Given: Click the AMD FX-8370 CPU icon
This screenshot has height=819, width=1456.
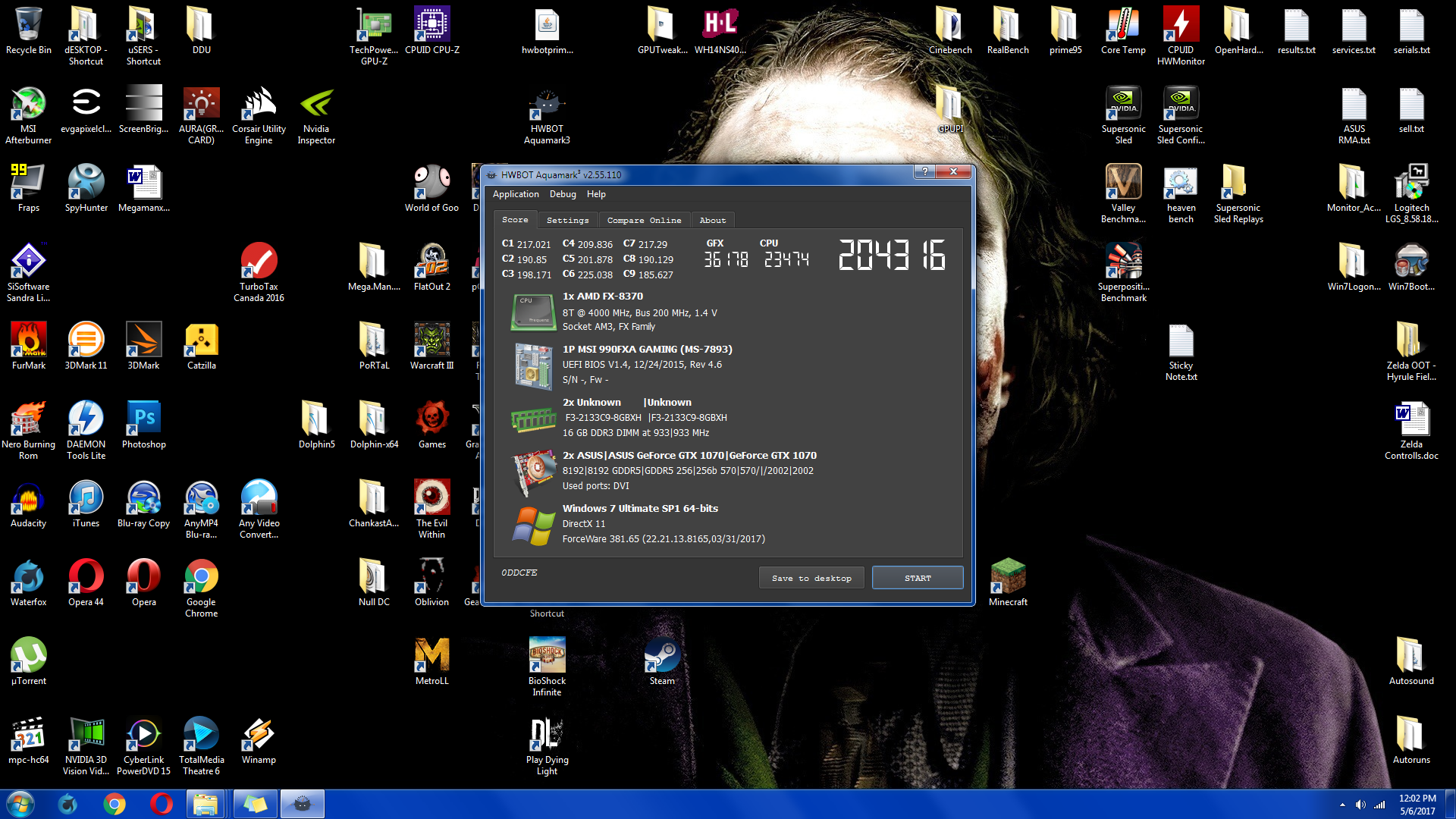Looking at the screenshot, I should (x=534, y=312).
